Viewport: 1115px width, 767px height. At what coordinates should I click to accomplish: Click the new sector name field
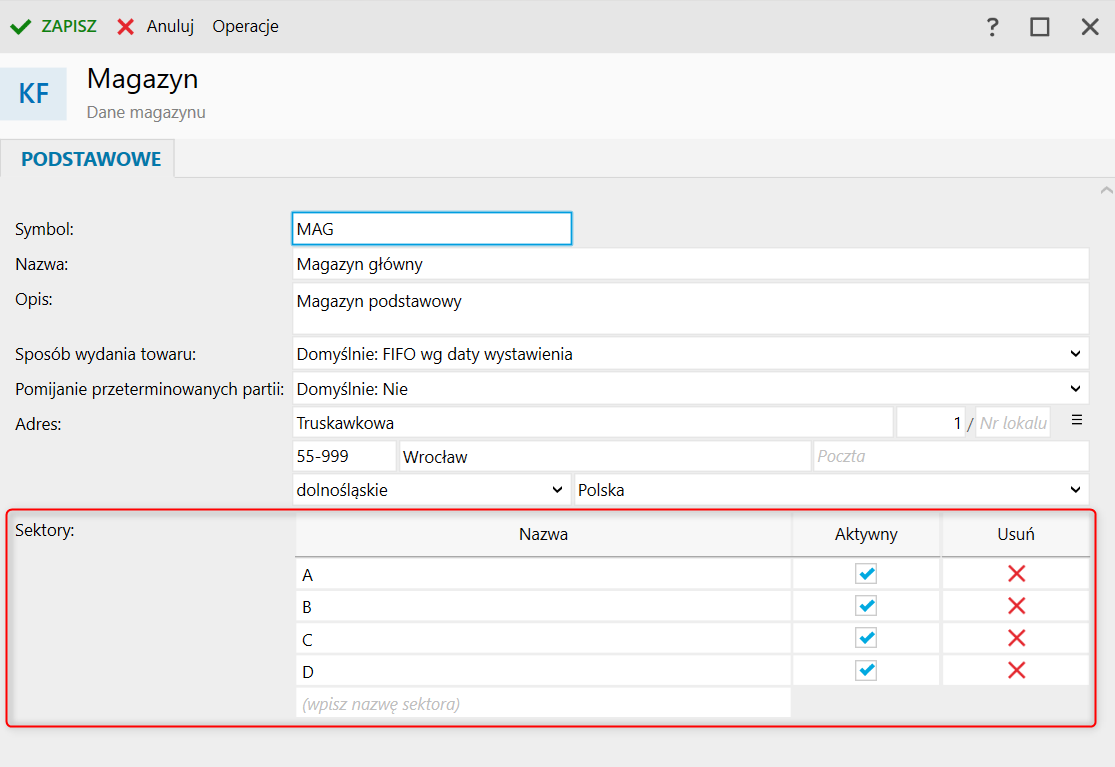pos(543,704)
